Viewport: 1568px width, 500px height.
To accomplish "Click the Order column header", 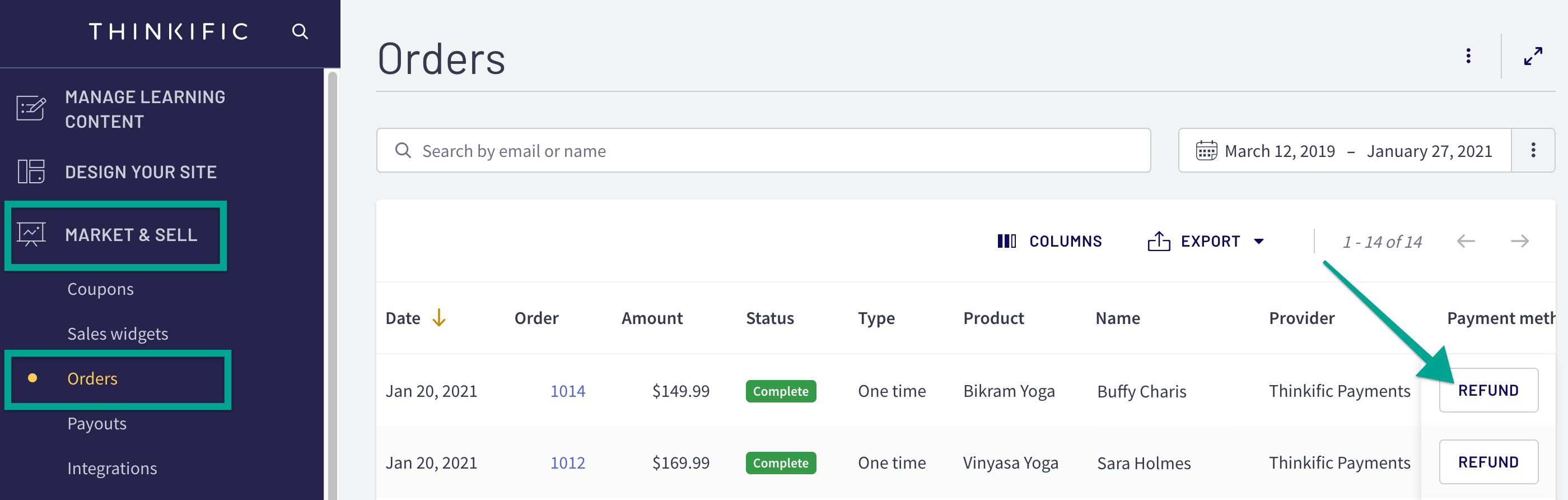I will [536, 318].
